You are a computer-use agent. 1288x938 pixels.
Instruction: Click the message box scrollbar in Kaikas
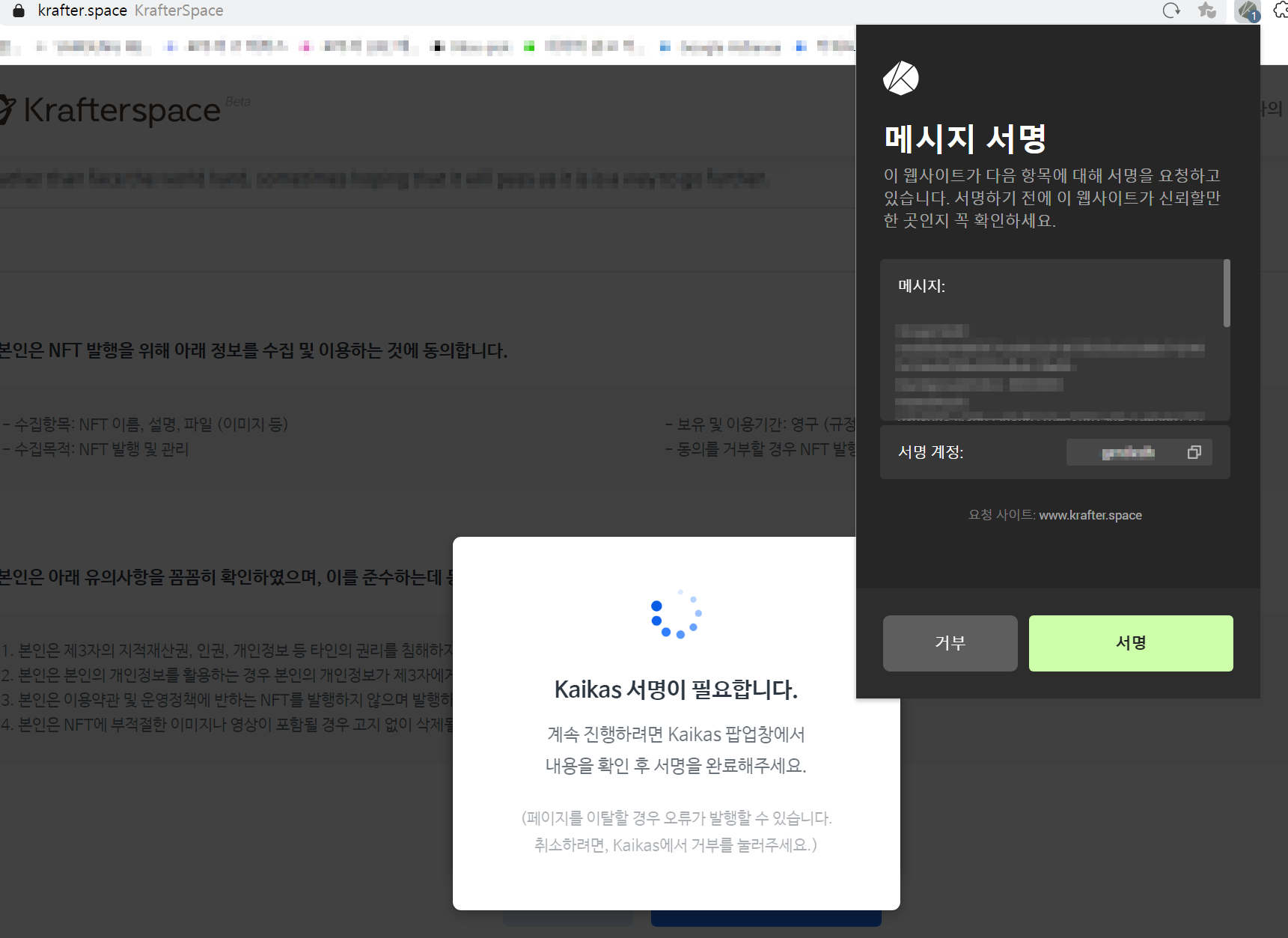coord(1227,293)
